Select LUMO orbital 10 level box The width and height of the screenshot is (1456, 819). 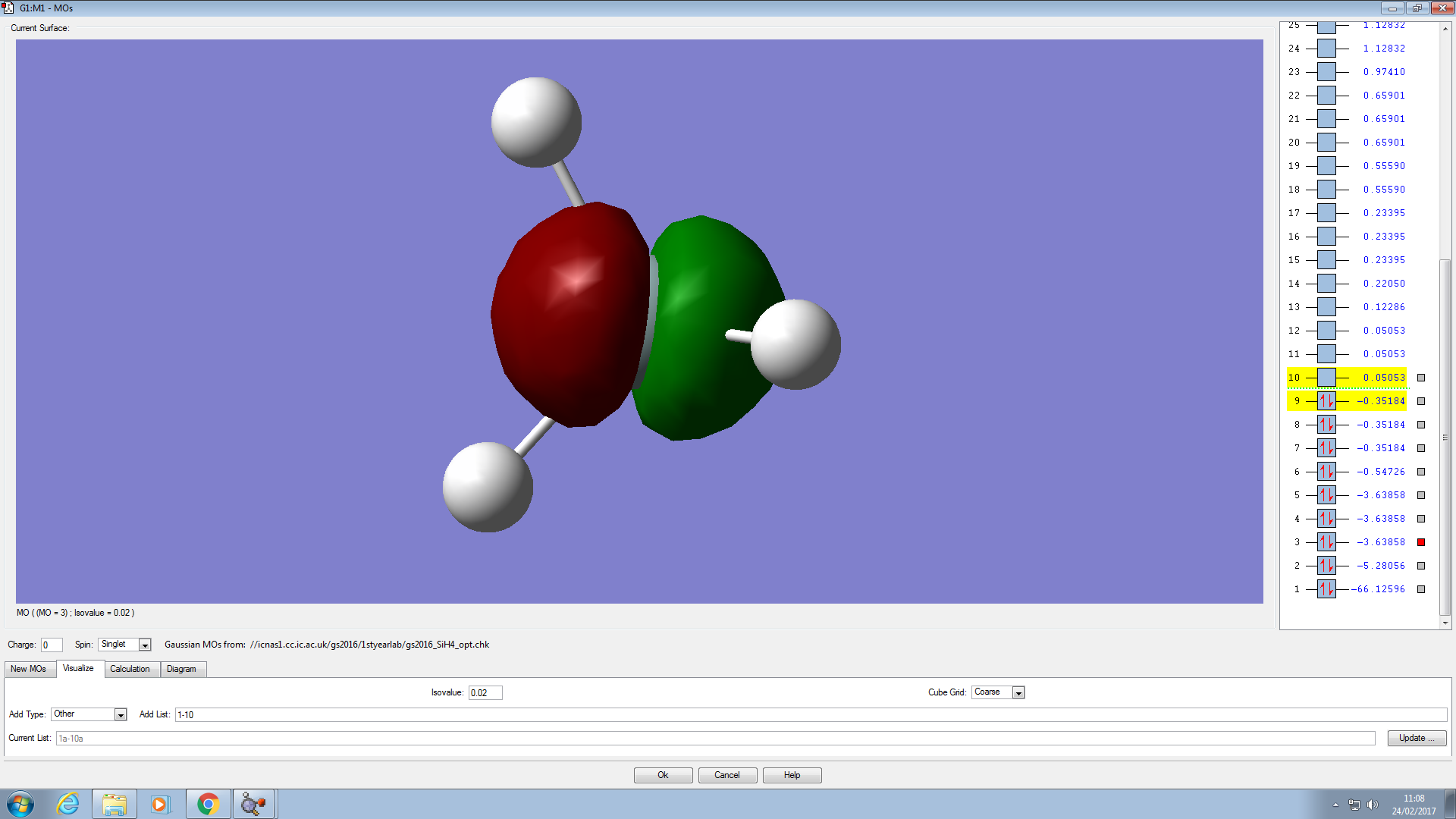pos(1326,378)
